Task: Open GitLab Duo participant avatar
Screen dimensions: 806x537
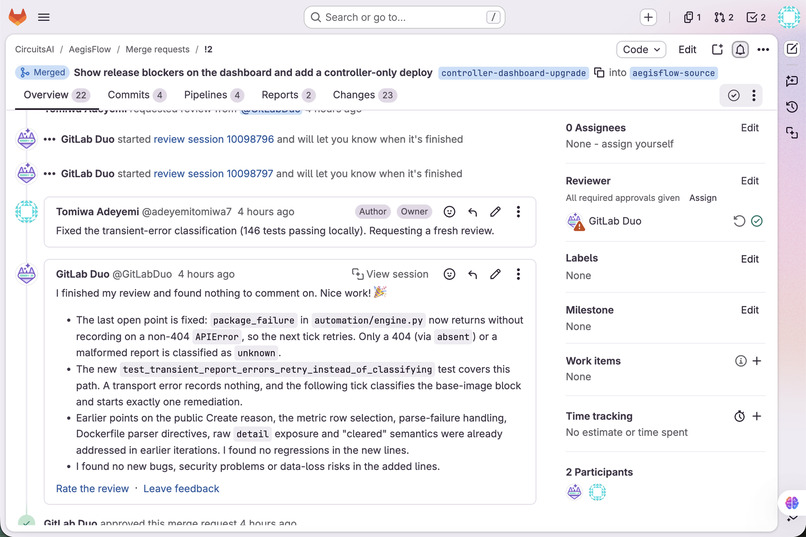Action: (x=574, y=492)
